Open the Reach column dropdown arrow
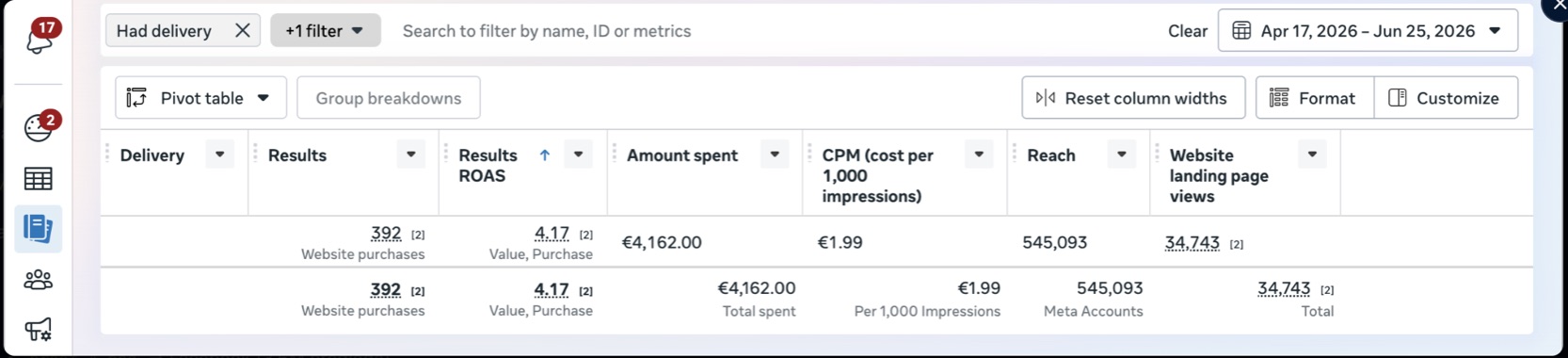The height and width of the screenshot is (358, 1568). pos(1122,155)
